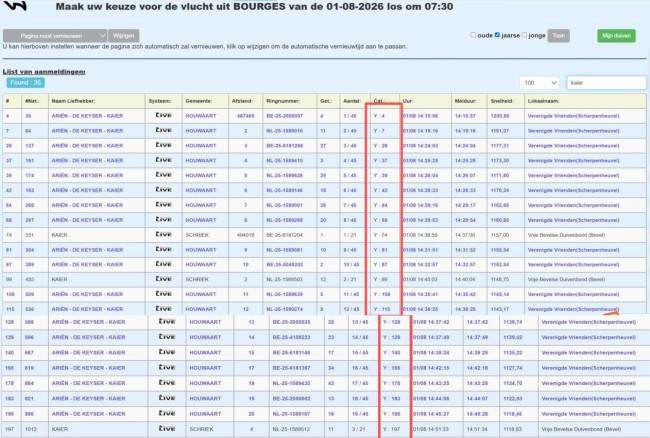Open HOUWAART municipality link in row ranked 39
The height and width of the screenshot is (438, 650).
201,175
